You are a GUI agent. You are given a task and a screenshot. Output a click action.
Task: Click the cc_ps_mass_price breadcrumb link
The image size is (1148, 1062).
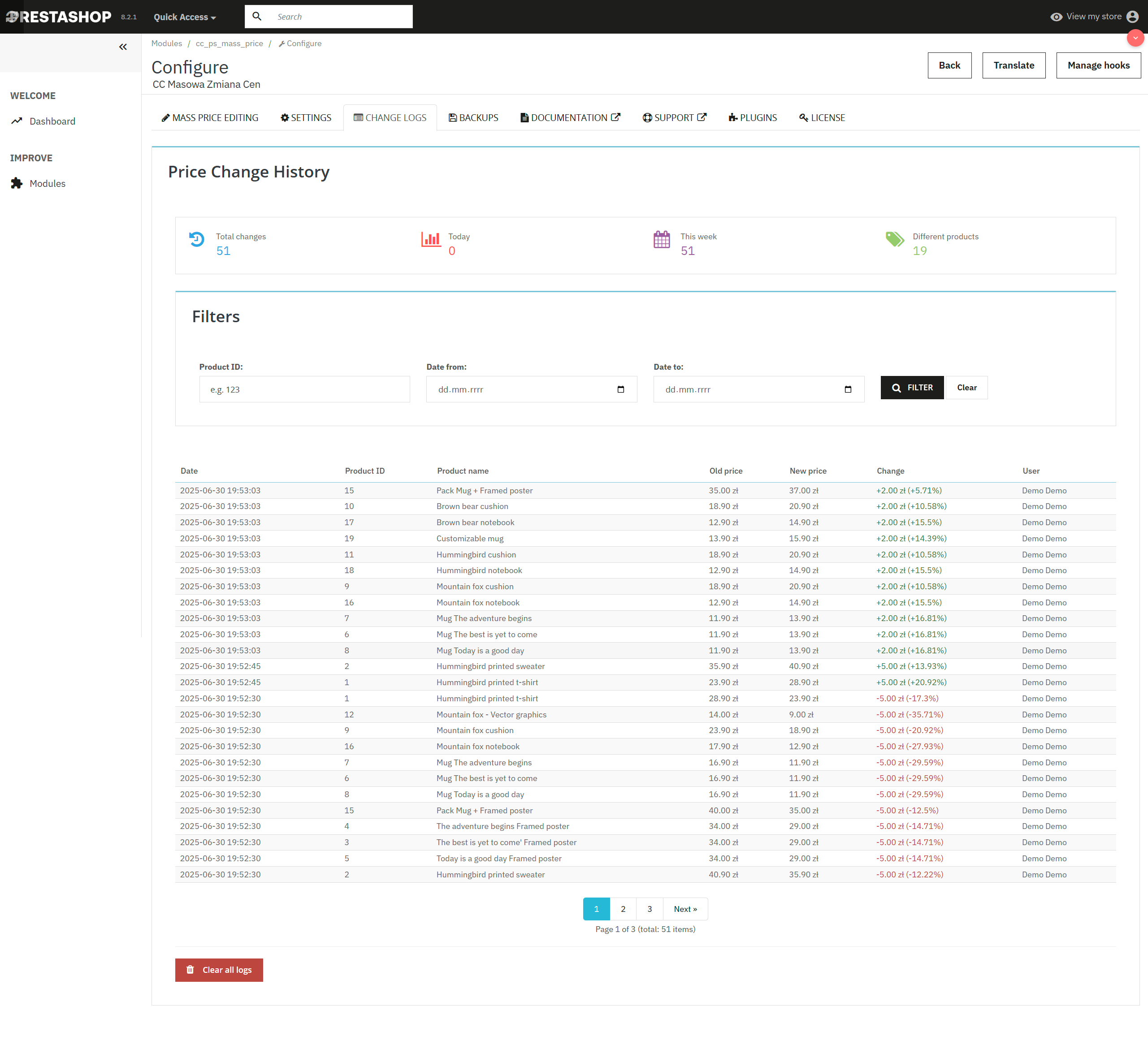(229, 43)
